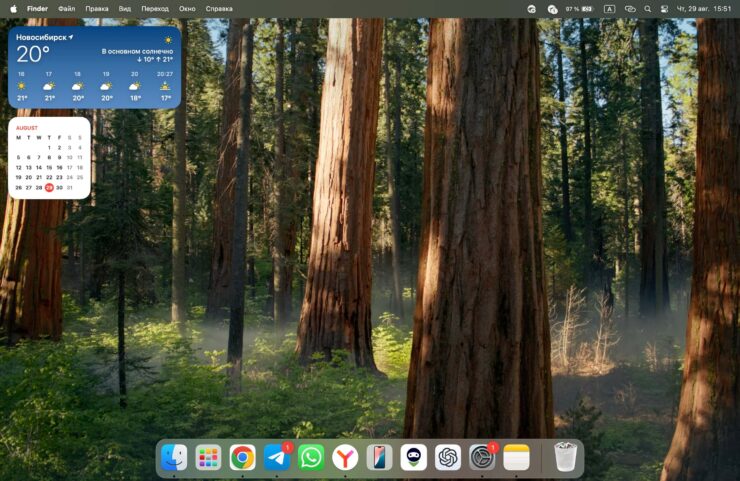740x481 pixels.
Task: Click В основном солнечно weather description
Action: pos(137,51)
